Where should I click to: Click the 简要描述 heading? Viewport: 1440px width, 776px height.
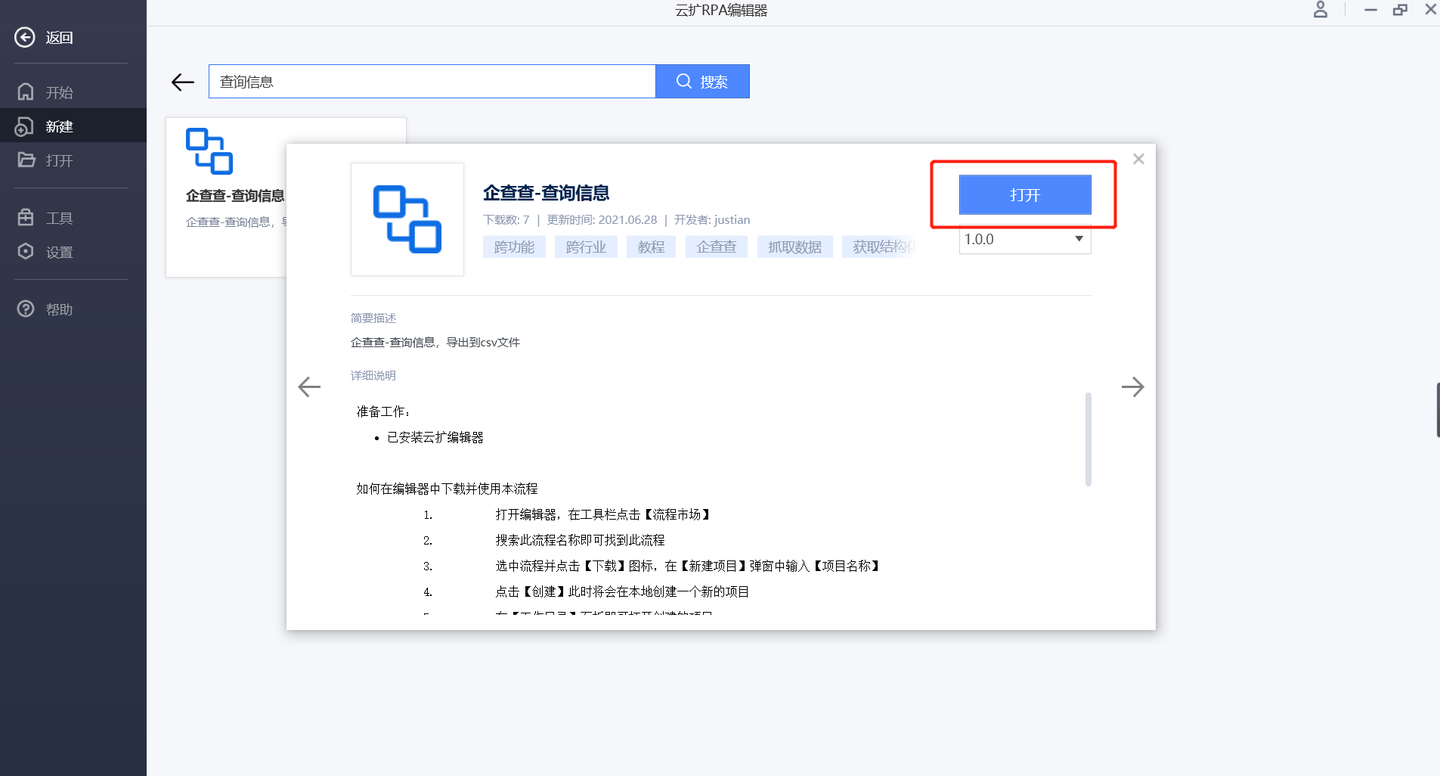(x=373, y=318)
